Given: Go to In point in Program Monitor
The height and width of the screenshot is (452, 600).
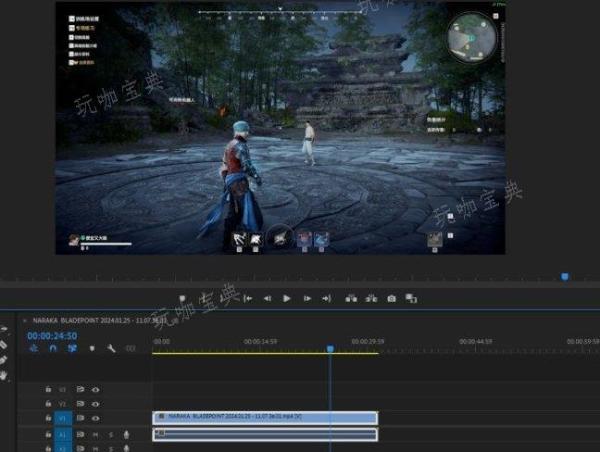Looking at the screenshot, I should [248, 298].
